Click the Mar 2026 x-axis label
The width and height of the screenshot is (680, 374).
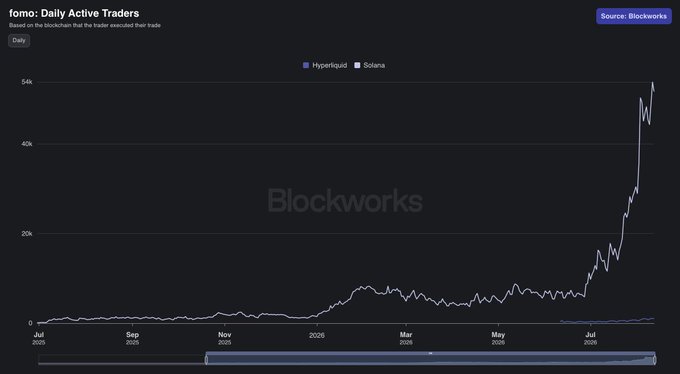tap(406, 338)
